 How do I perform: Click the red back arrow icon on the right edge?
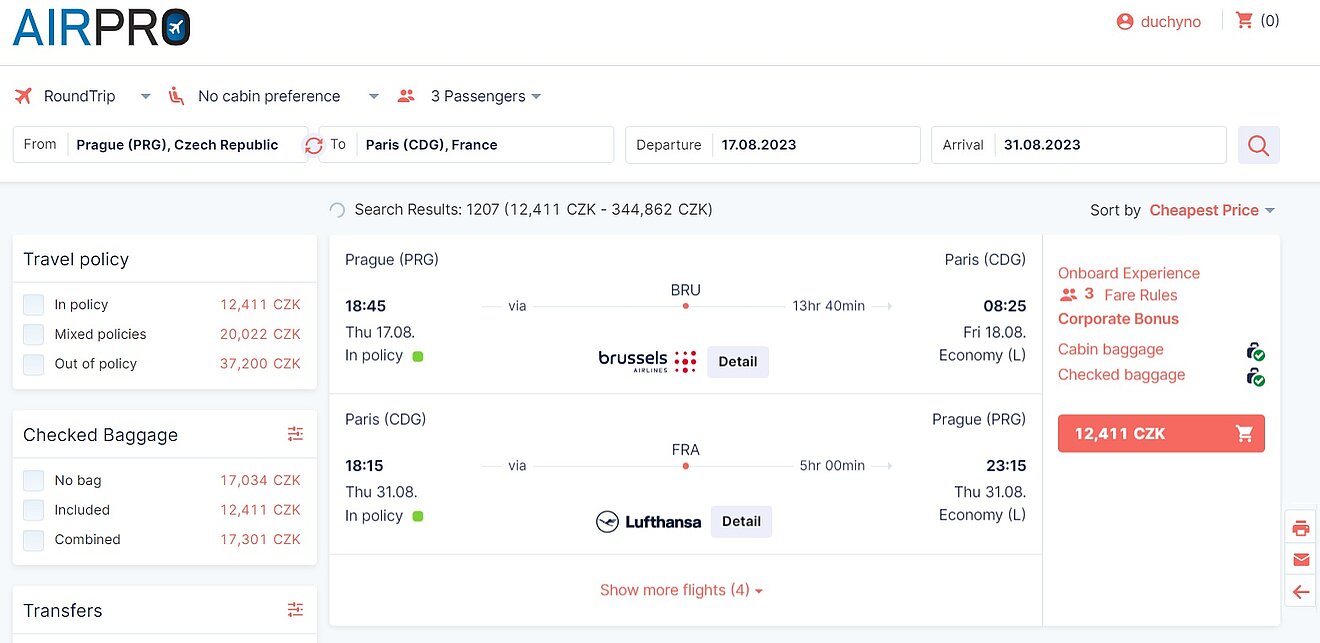1300,592
